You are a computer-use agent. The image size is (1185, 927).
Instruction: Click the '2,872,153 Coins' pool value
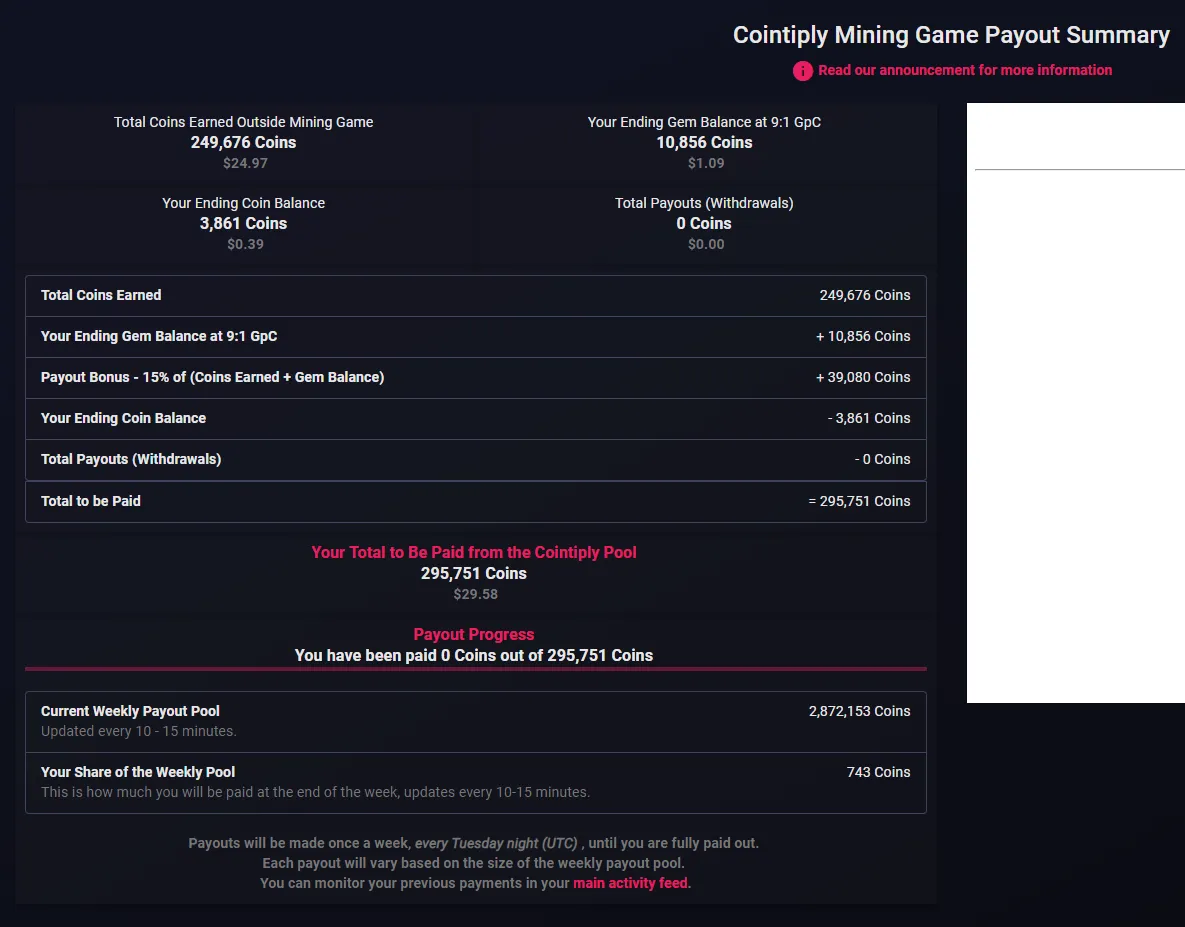click(859, 711)
